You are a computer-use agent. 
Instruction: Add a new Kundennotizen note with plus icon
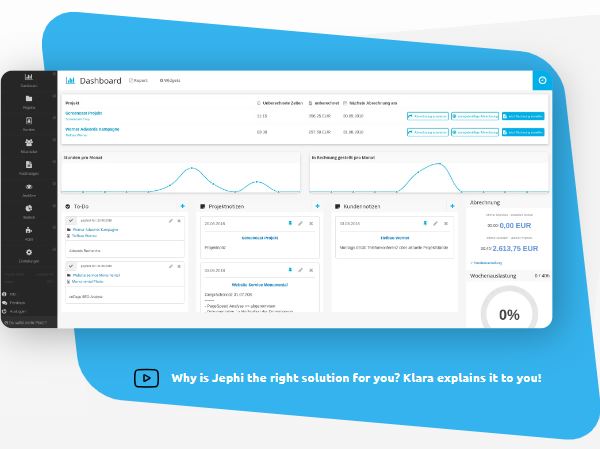[x=452, y=206]
